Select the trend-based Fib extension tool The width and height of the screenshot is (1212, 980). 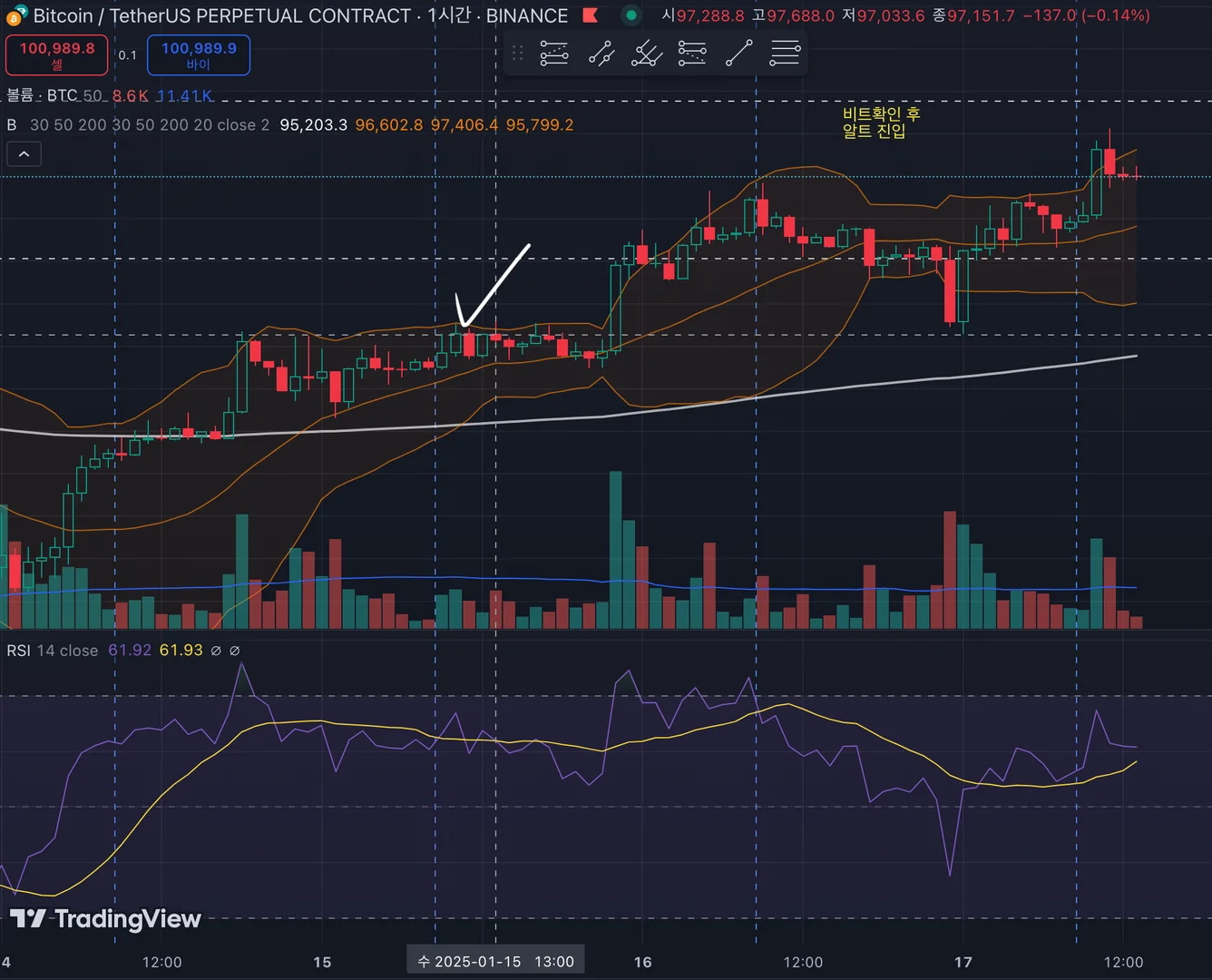[692, 54]
